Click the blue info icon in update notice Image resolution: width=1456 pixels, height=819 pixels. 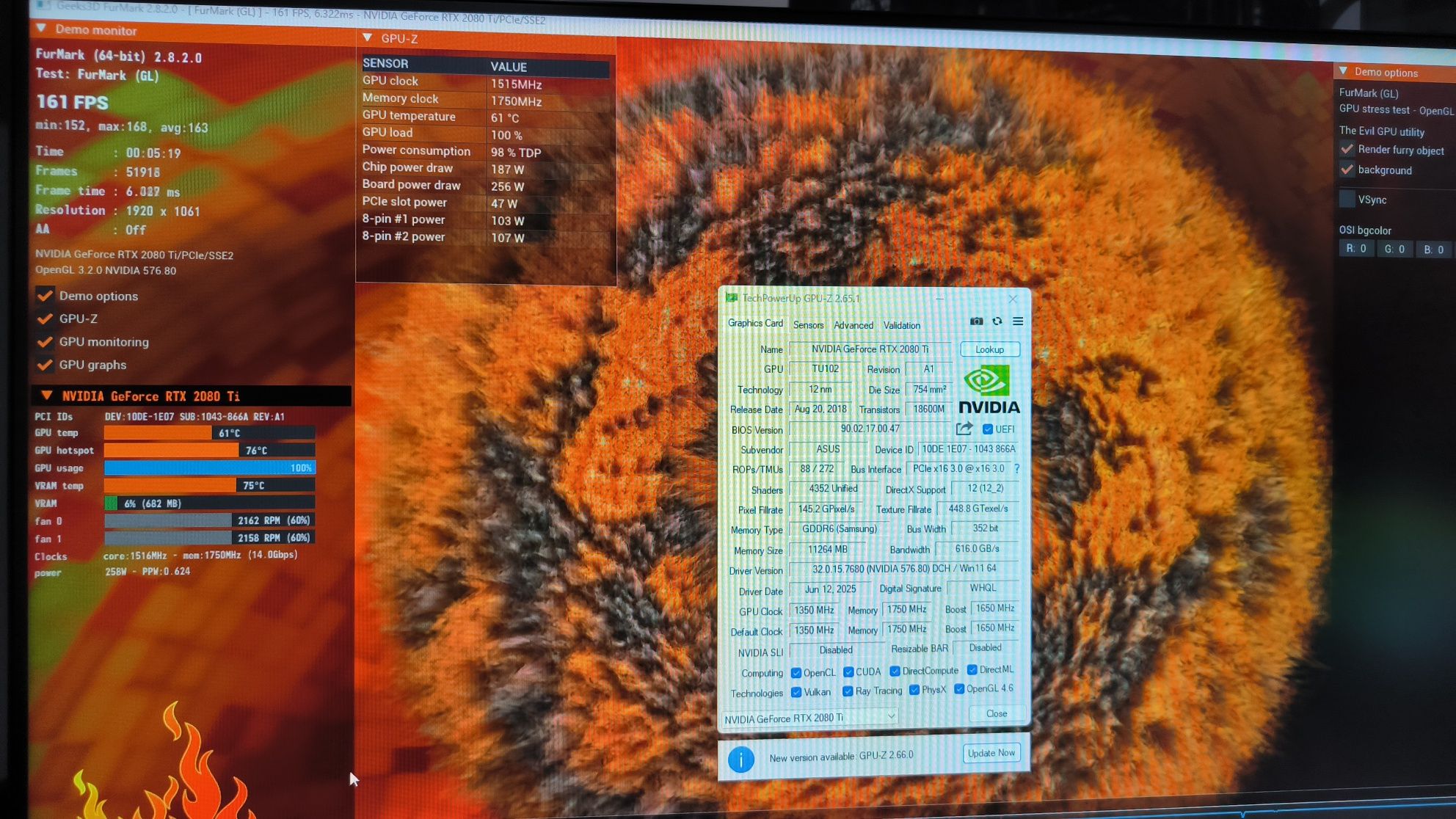(741, 759)
